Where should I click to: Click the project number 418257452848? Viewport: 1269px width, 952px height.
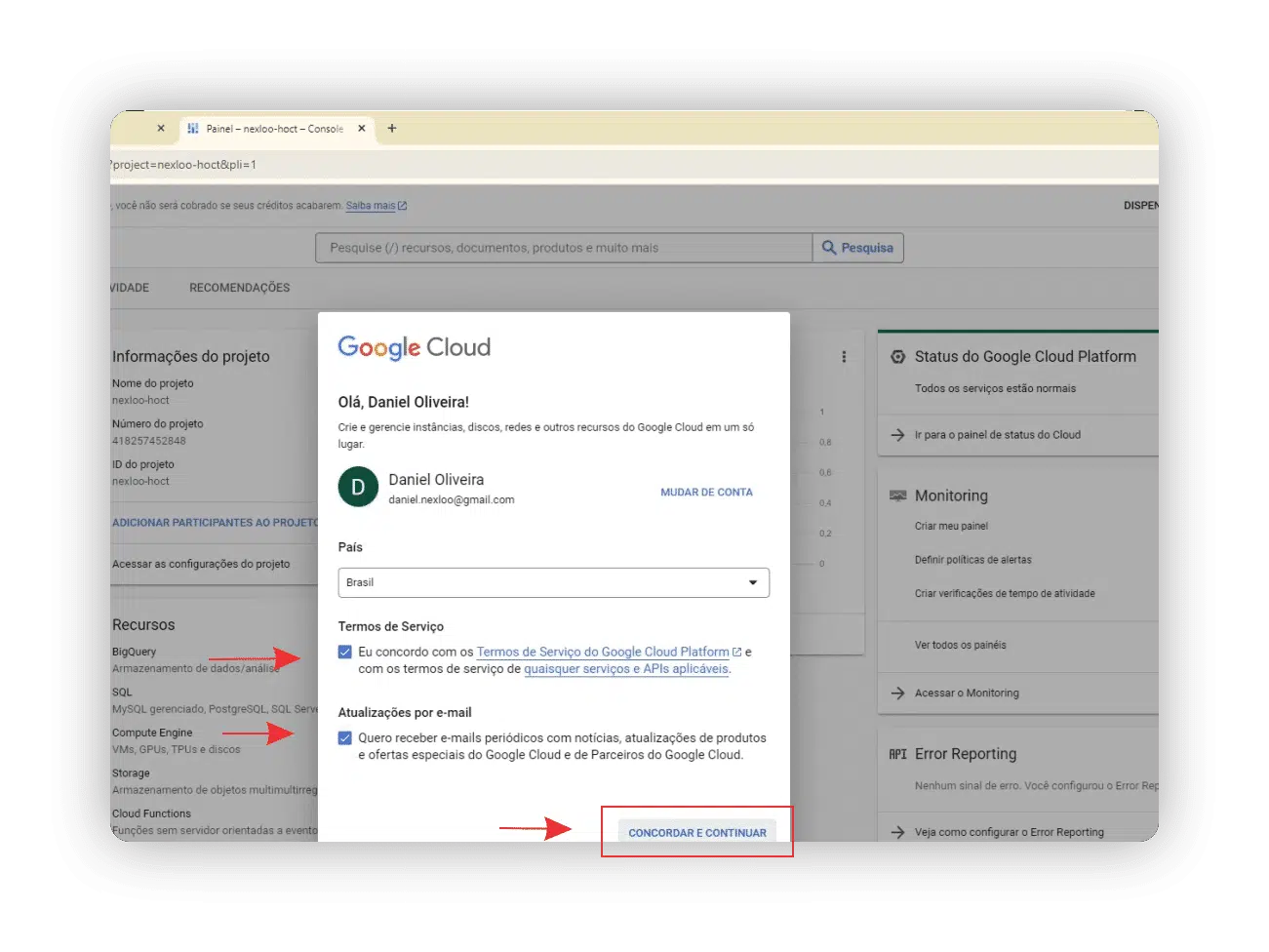point(149,441)
